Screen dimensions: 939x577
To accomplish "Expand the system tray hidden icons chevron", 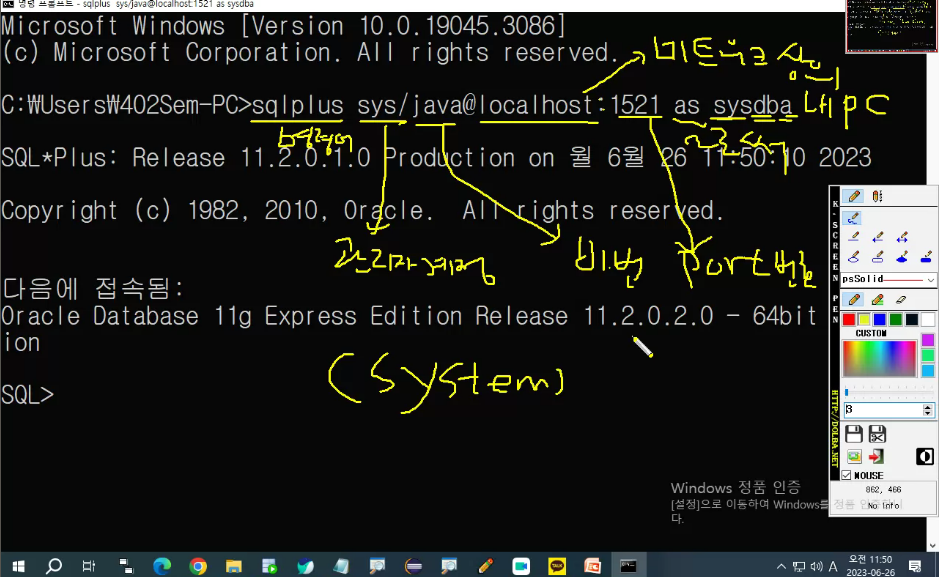I will coord(781,566).
